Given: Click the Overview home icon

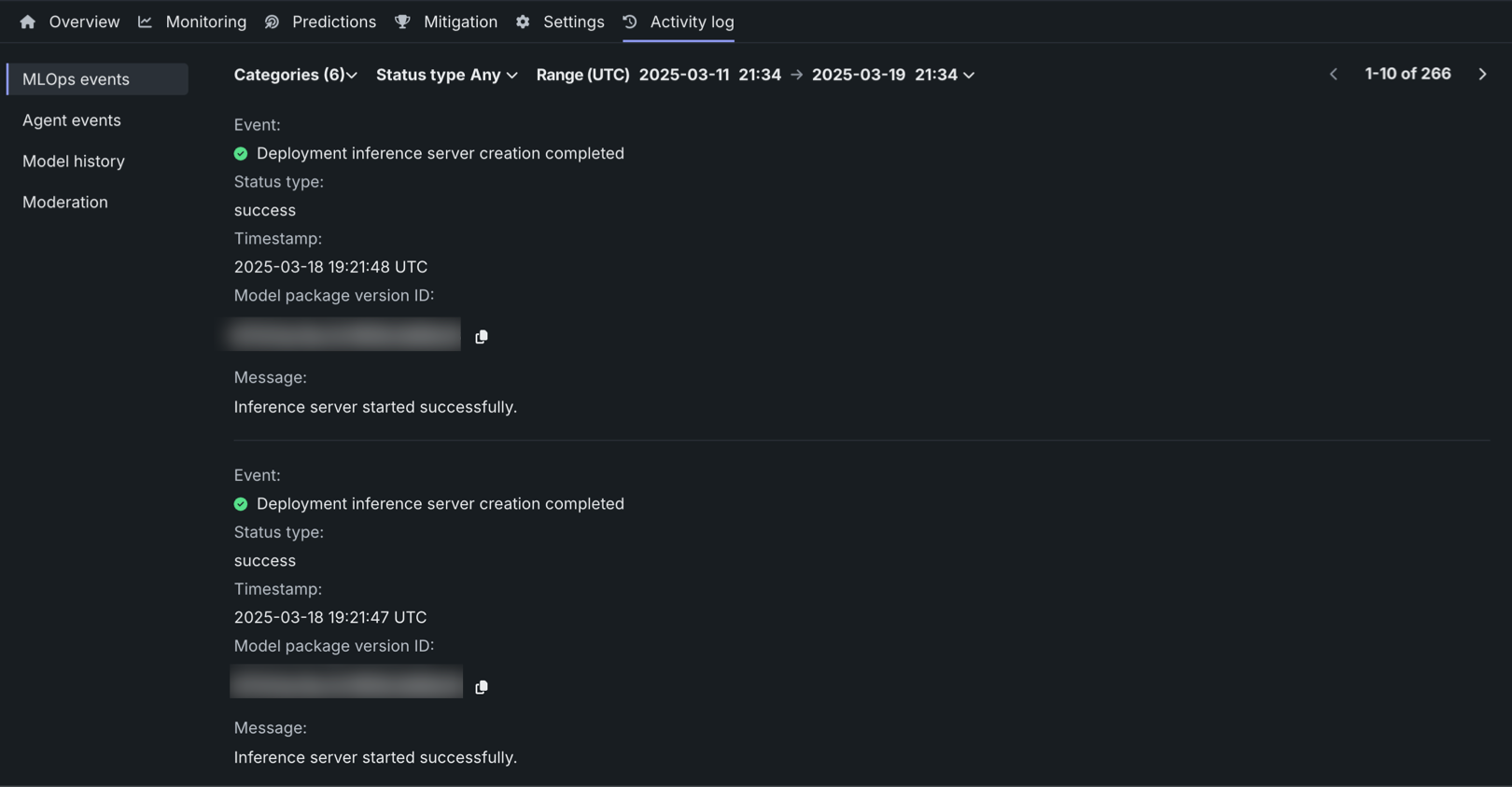Looking at the screenshot, I should [28, 21].
